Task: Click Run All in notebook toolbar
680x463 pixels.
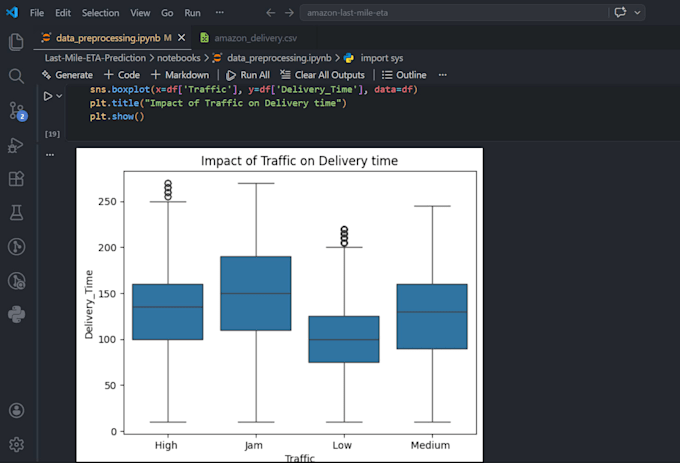Action: (x=248, y=75)
